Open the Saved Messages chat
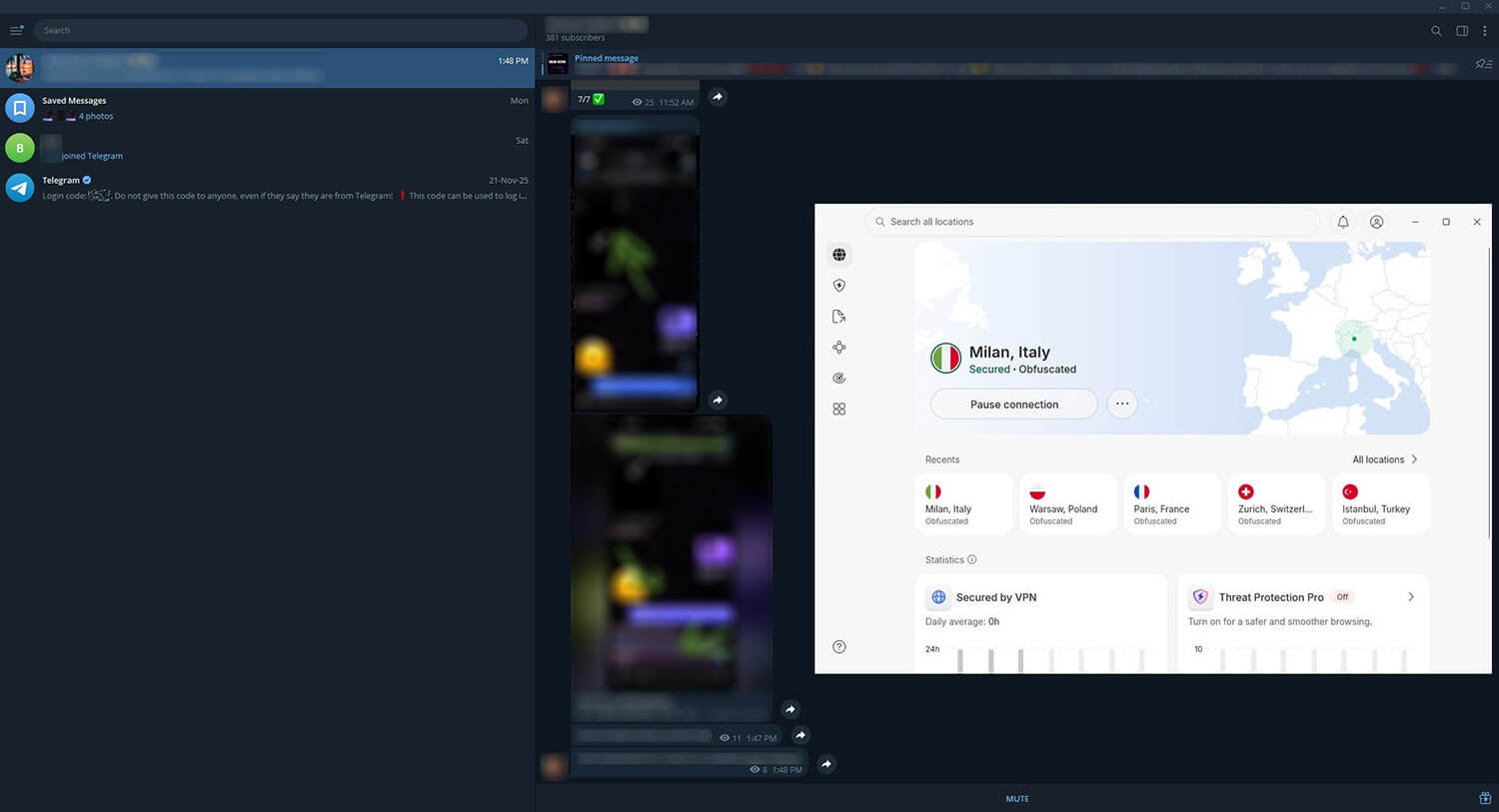Viewport: 1499px width, 812px height. (267, 108)
